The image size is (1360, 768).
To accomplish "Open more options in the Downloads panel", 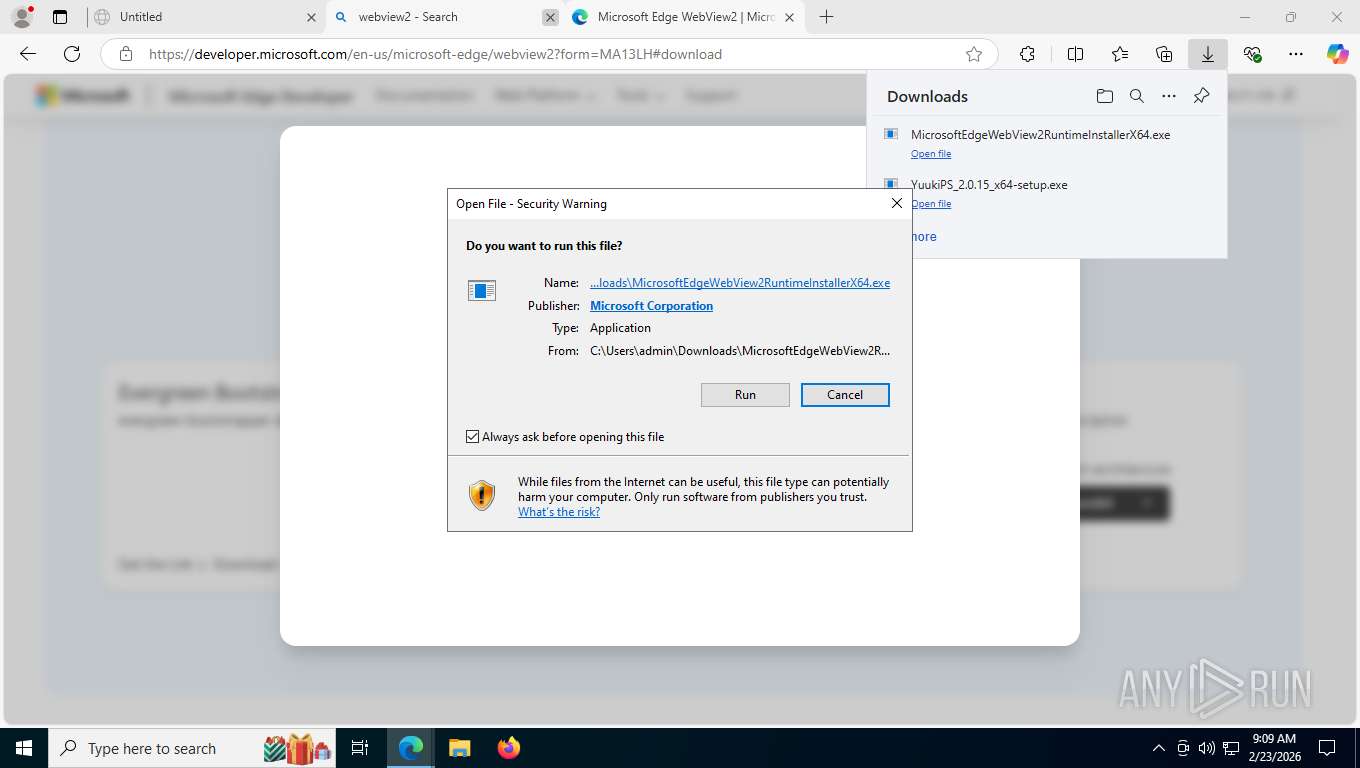I will tap(1169, 96).
